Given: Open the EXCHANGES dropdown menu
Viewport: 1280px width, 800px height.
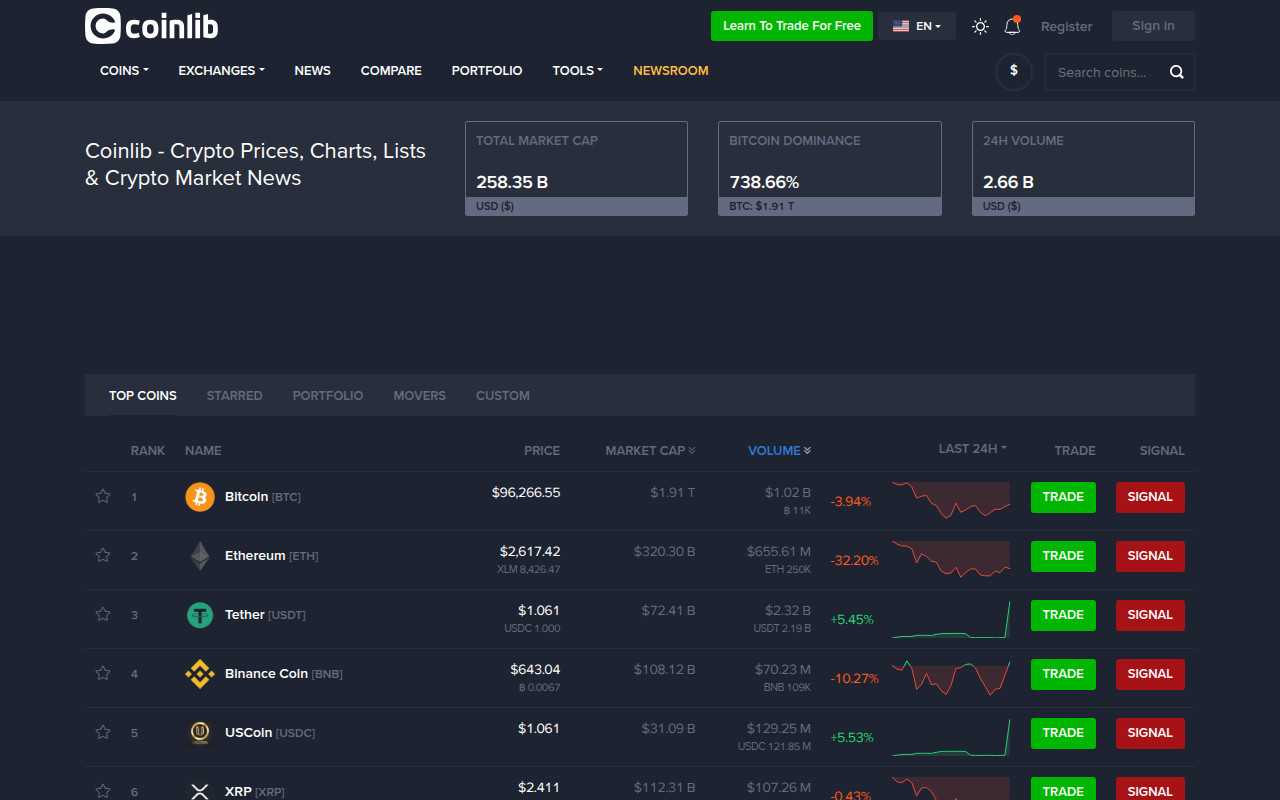Looking at the screenshot, I should coord(221,71).
